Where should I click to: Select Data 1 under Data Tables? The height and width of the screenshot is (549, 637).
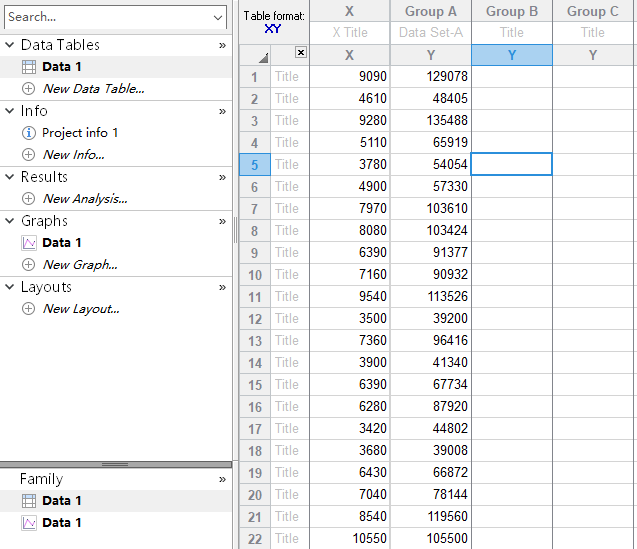pos(62,67)
